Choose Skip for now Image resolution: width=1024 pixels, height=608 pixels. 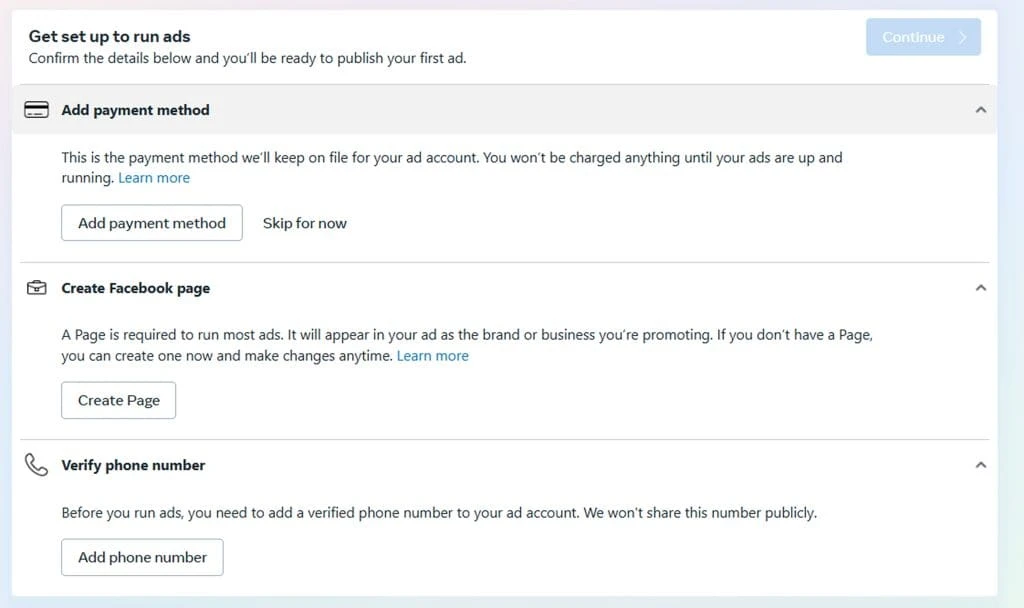[304, 223]
